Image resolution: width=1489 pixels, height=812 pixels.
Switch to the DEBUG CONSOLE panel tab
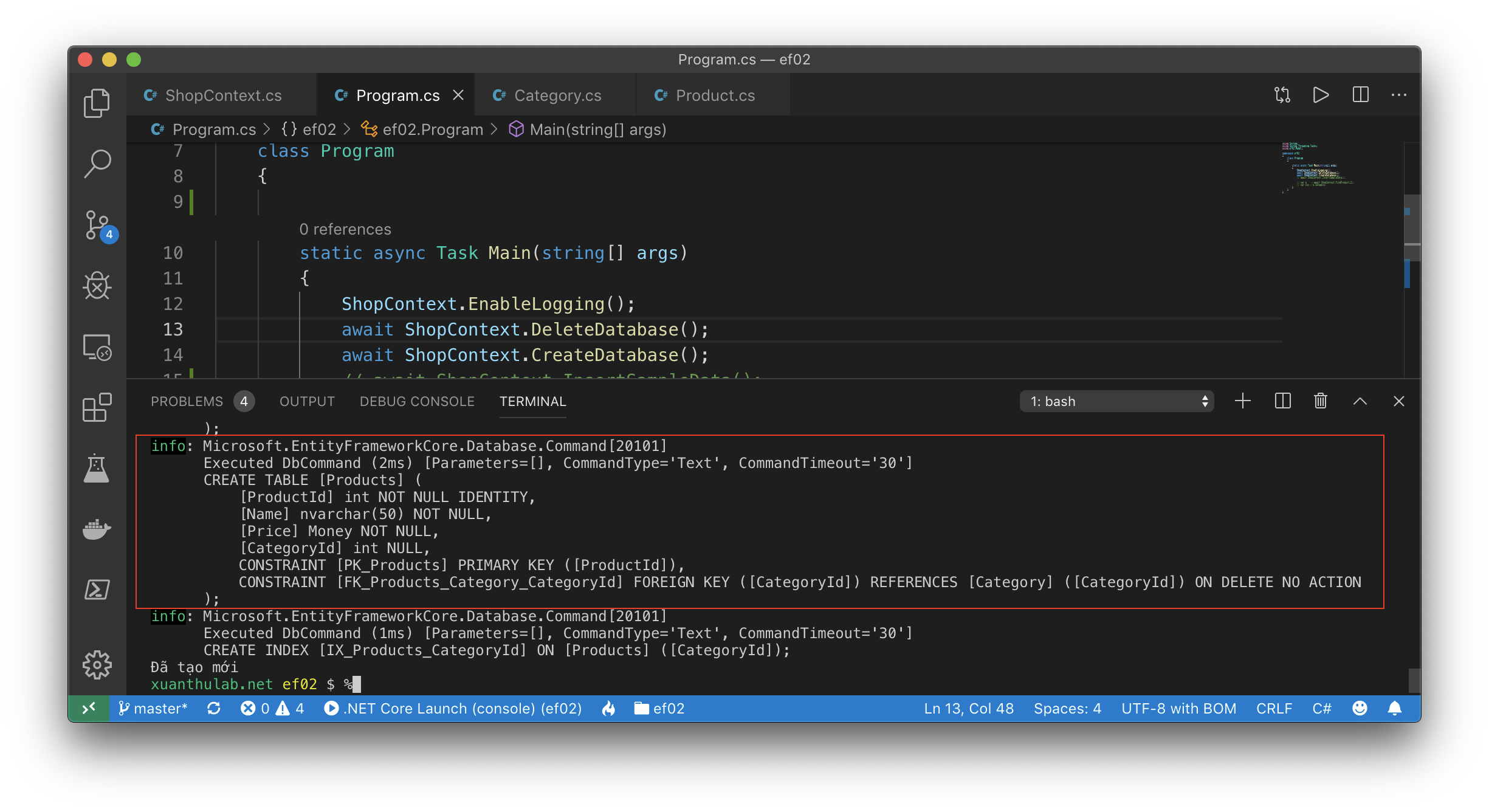[x=417, y=401]
